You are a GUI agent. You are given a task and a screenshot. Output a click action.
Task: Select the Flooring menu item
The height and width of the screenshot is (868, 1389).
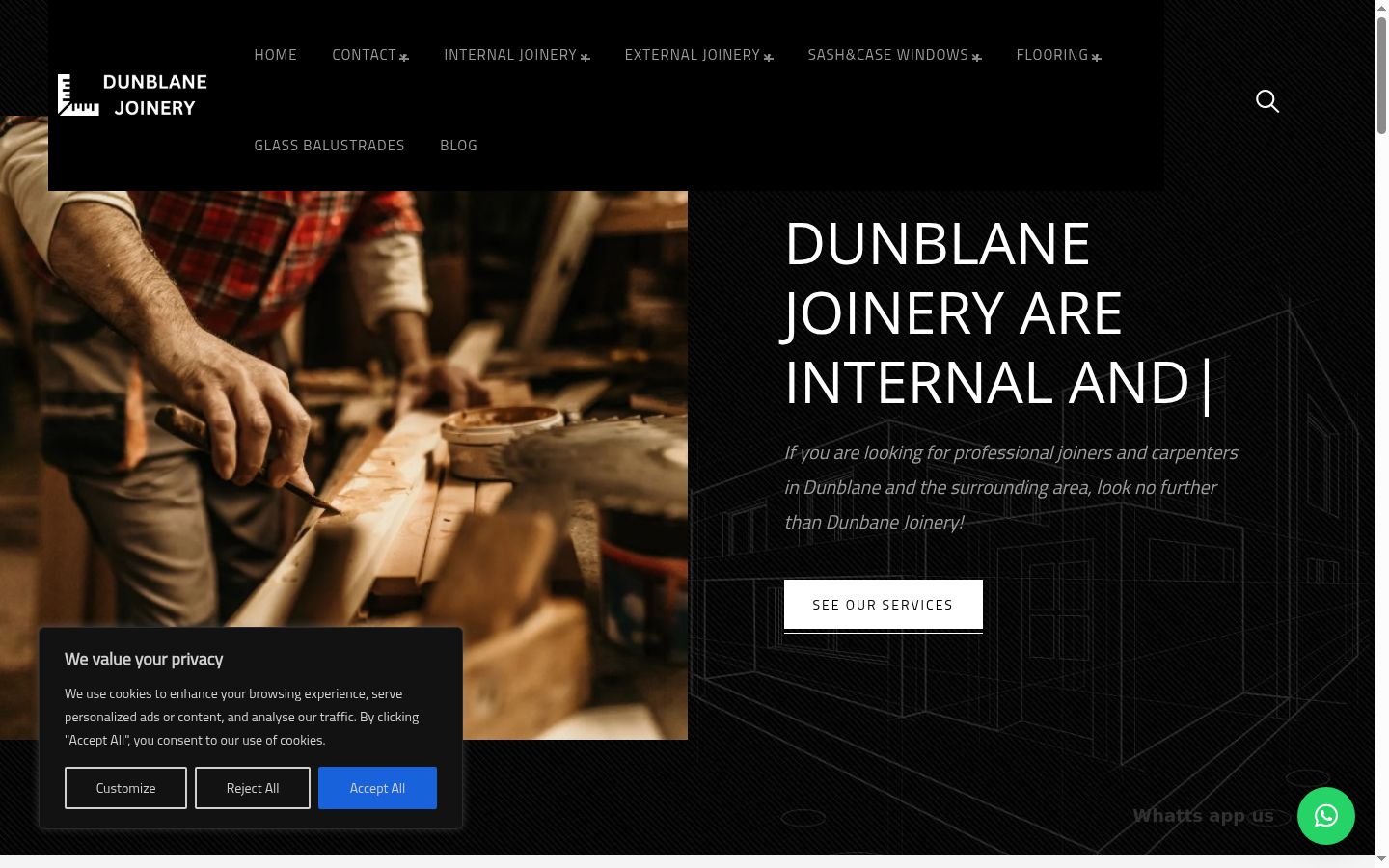(1052, 55)
